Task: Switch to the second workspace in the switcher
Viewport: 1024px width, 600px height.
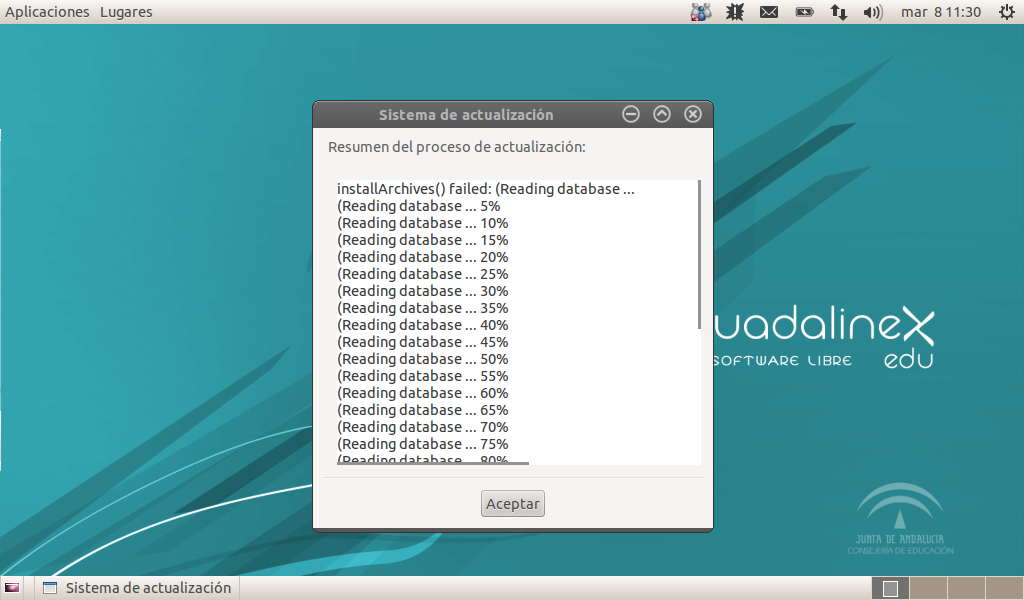Action: [x=928, y=588]
